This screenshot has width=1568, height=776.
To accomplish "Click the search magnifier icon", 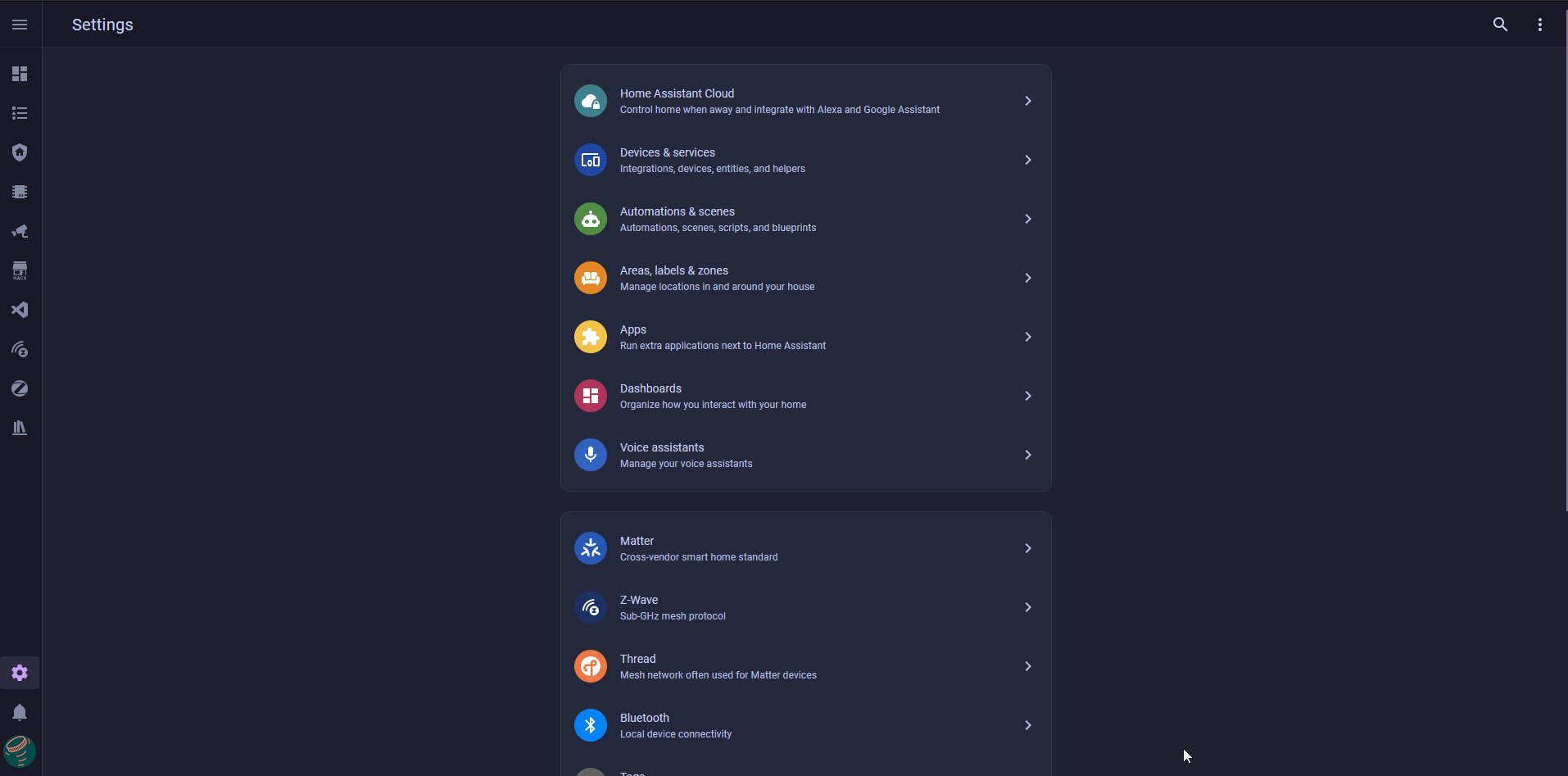I will coord(1500,25).
